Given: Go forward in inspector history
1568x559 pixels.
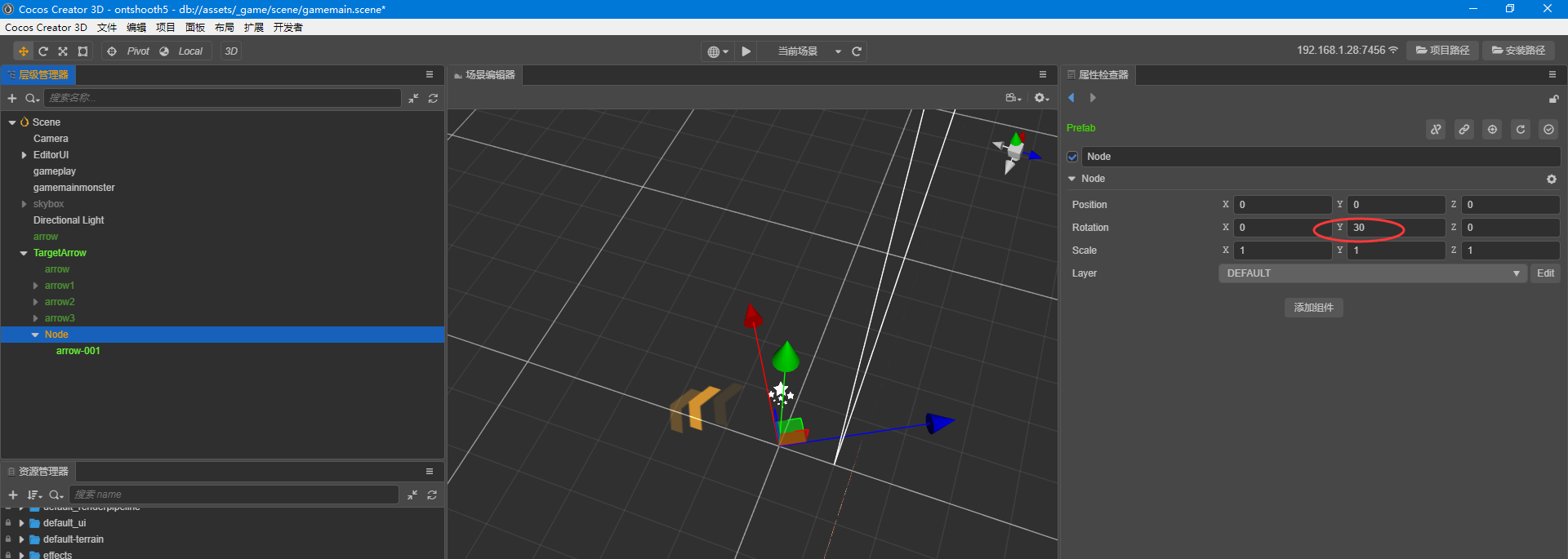Looking at the screenshot, I should [x=1093, y=98].
